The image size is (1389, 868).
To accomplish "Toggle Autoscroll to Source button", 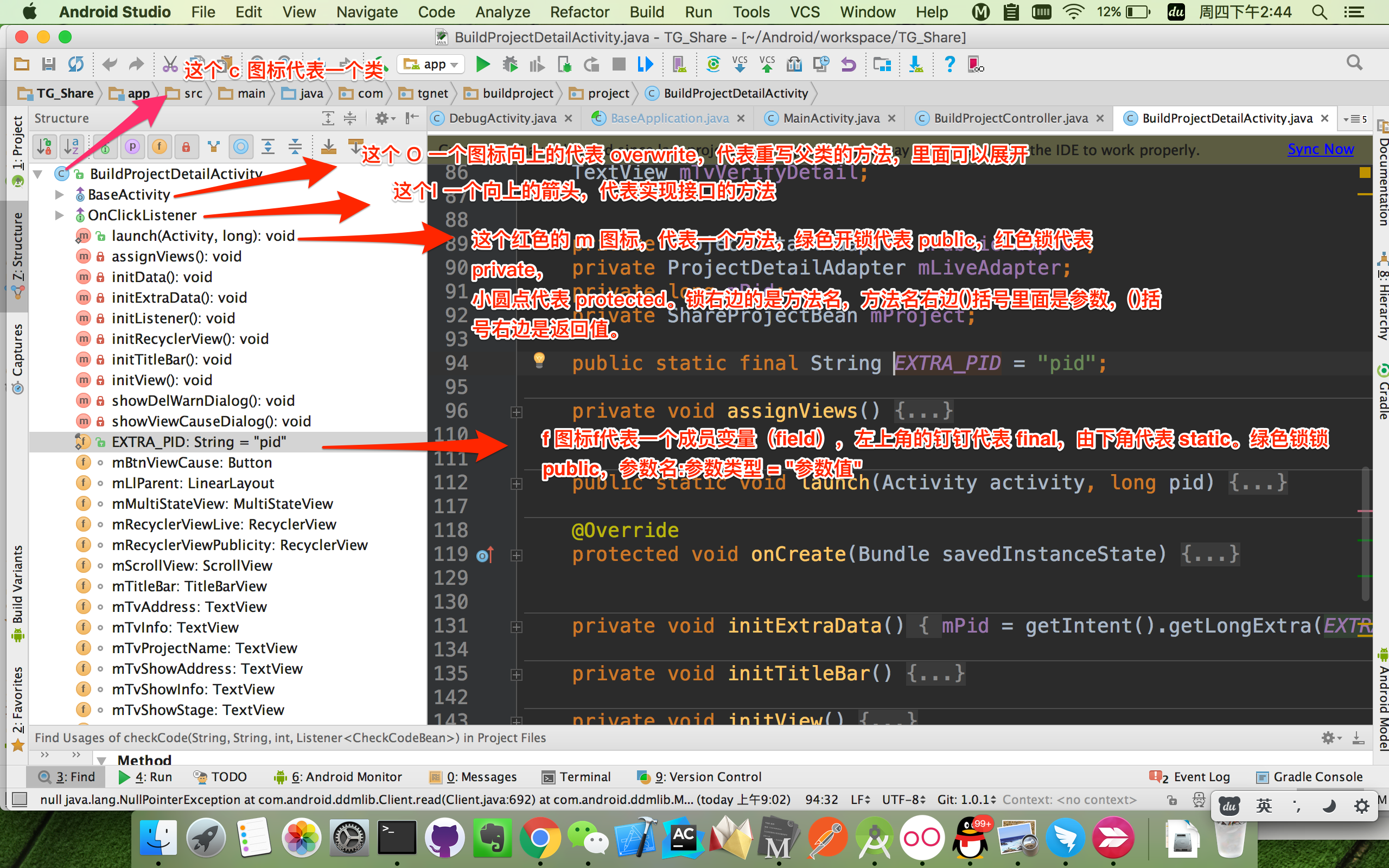I will coord(328,147).
